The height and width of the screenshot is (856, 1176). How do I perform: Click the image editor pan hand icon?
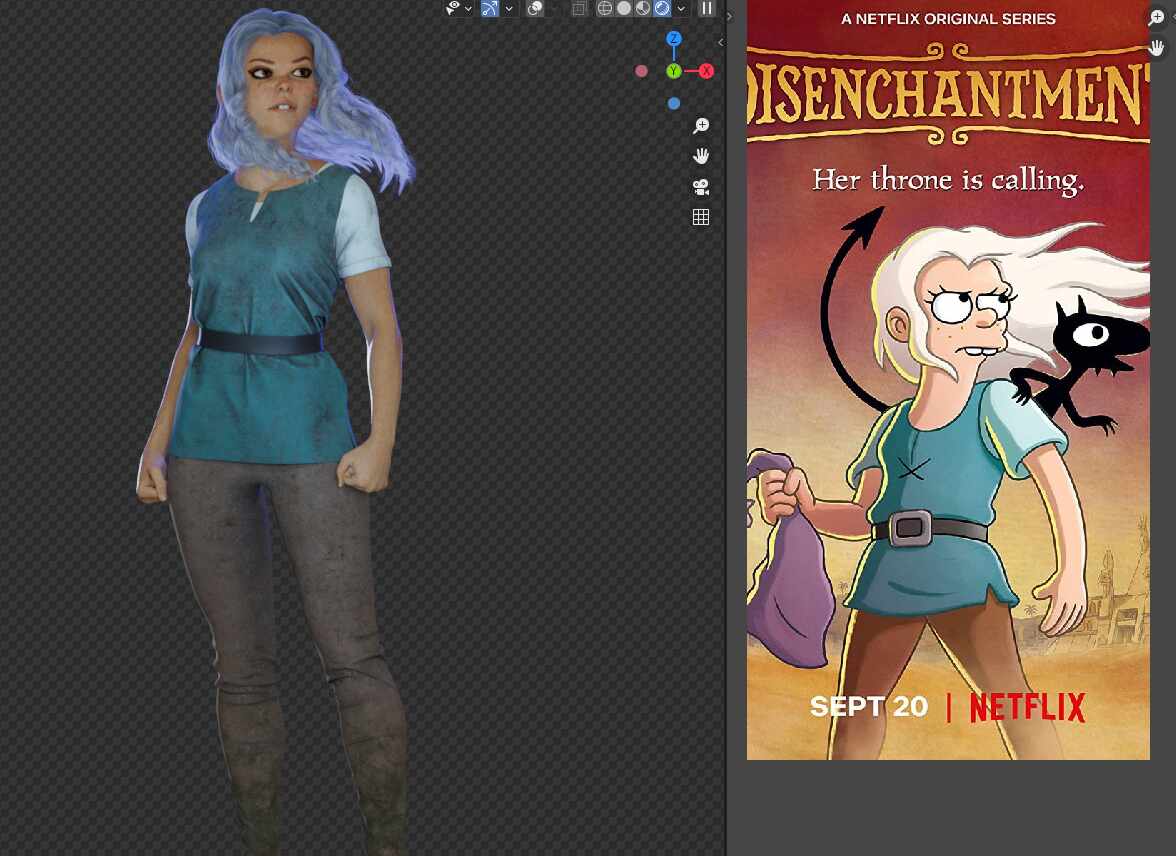tap(1156, 48)
